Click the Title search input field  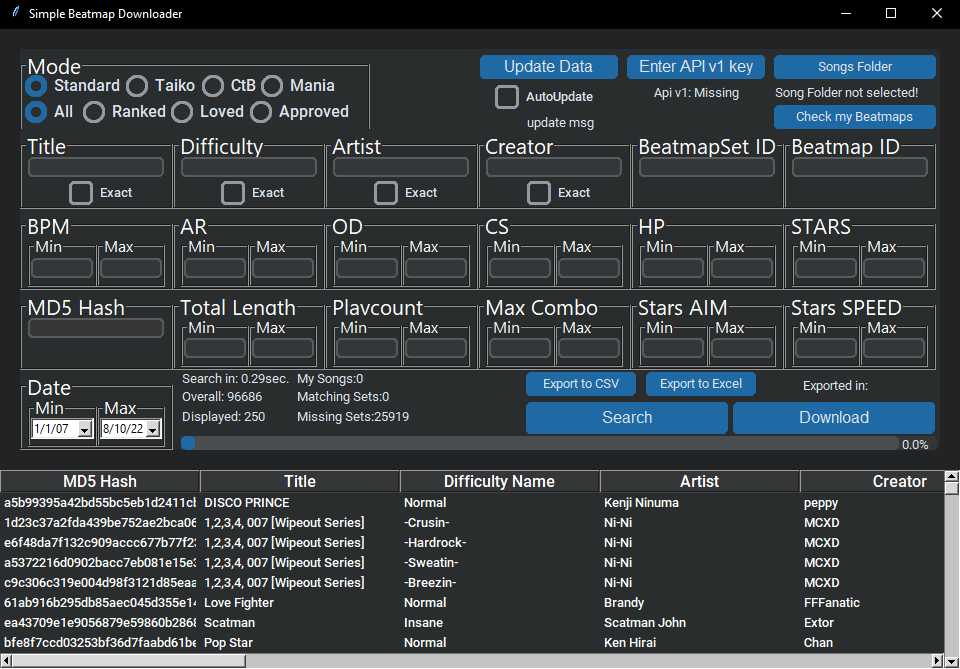click(96, 167)
